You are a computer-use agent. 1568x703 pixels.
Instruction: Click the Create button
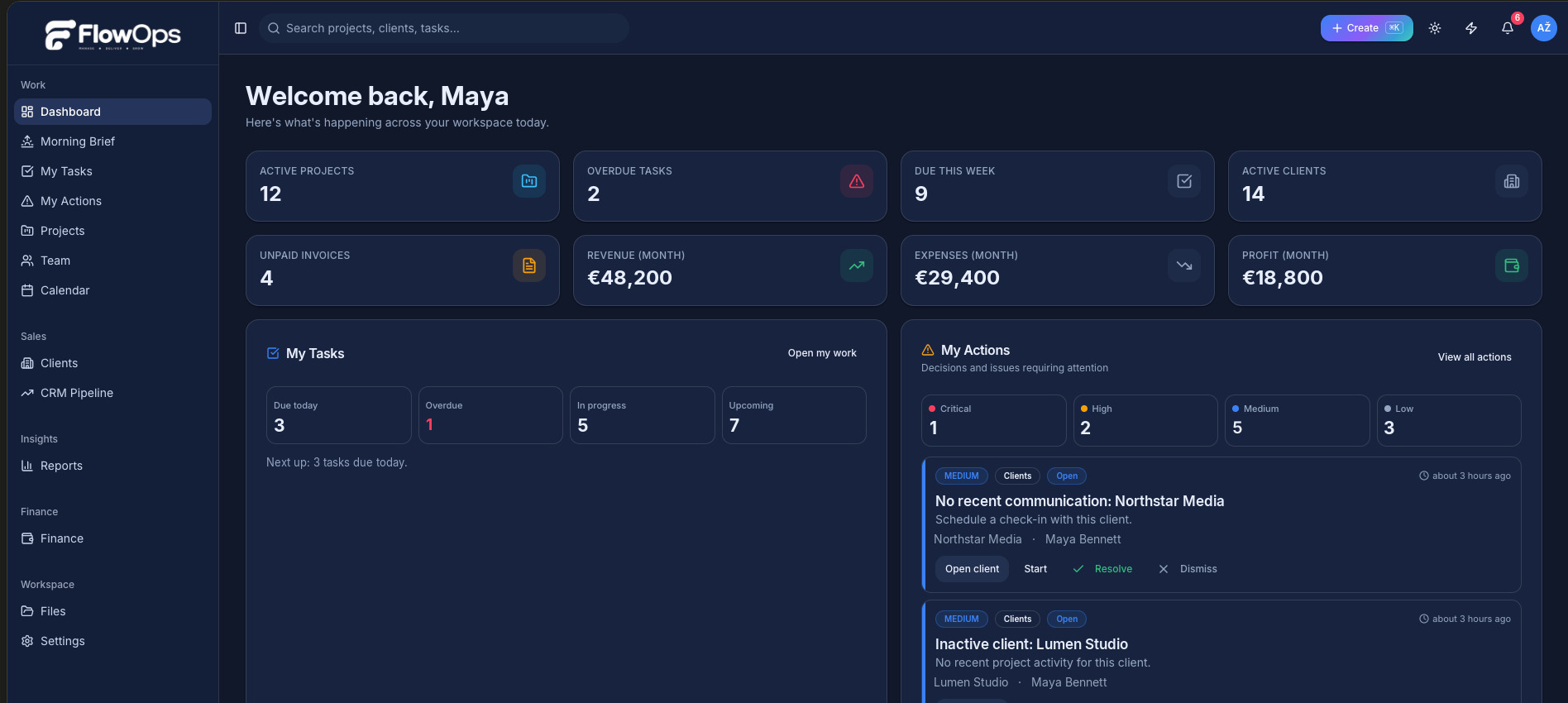[1366, 28]
